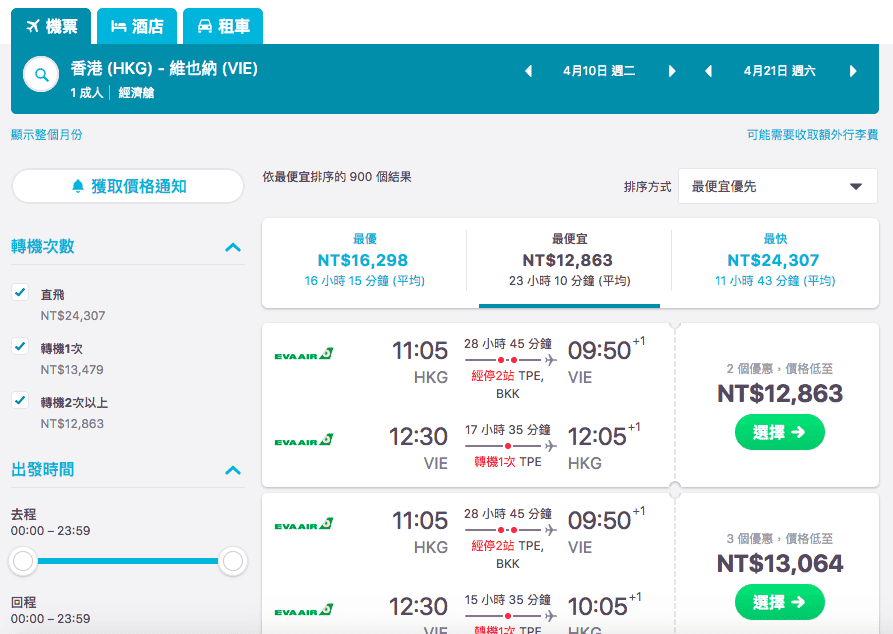Click EVA Air logo on second card's 11:05 flight
The height and width of the screenshot is (634, 893).
pos(304,524)
